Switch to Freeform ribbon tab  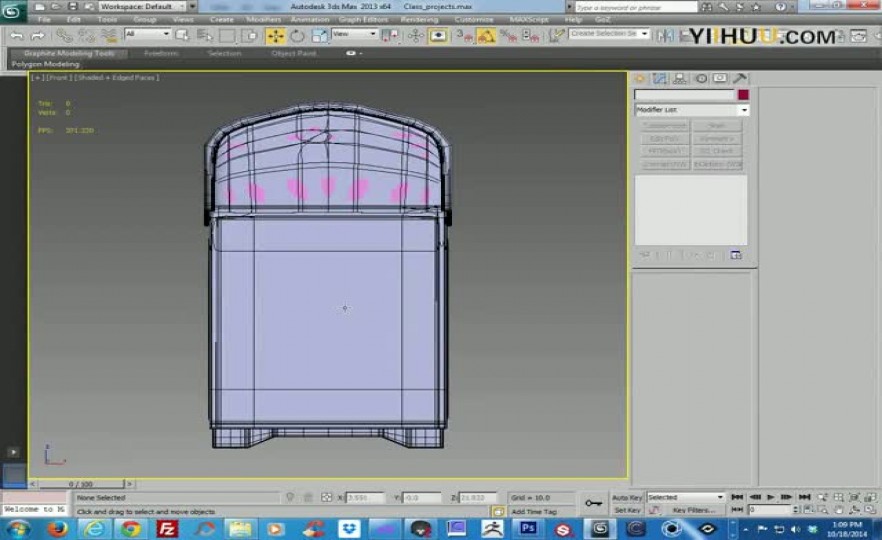(x=161, y=53)
